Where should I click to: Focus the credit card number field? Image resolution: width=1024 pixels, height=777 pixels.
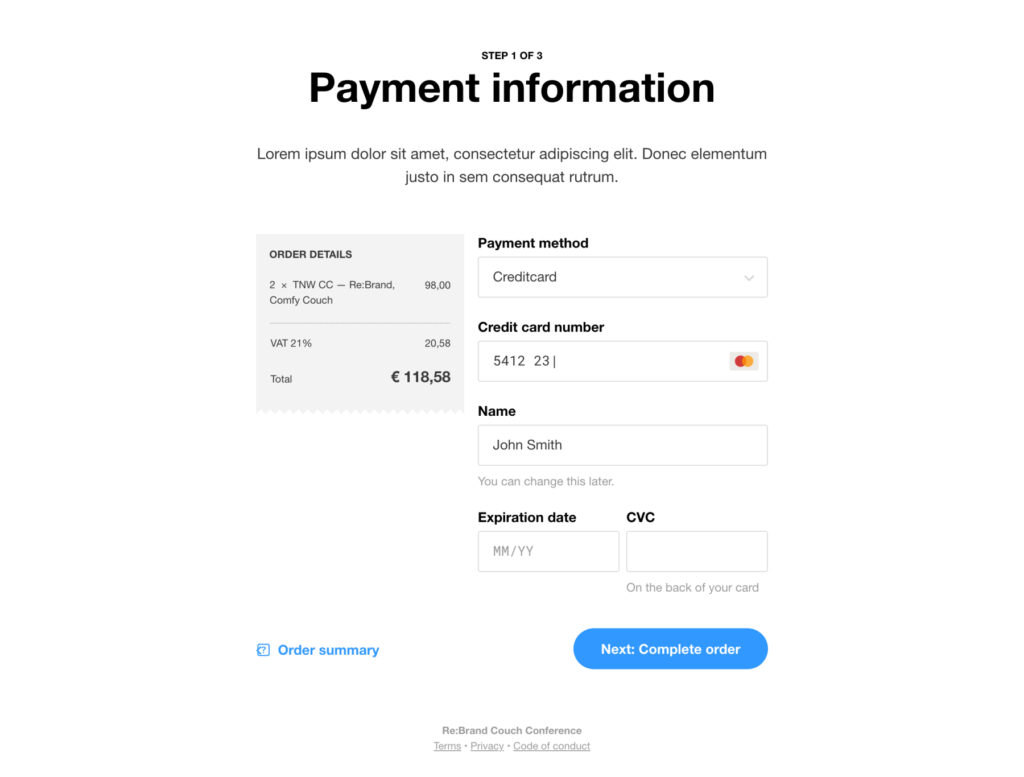[x=622, y=361]
